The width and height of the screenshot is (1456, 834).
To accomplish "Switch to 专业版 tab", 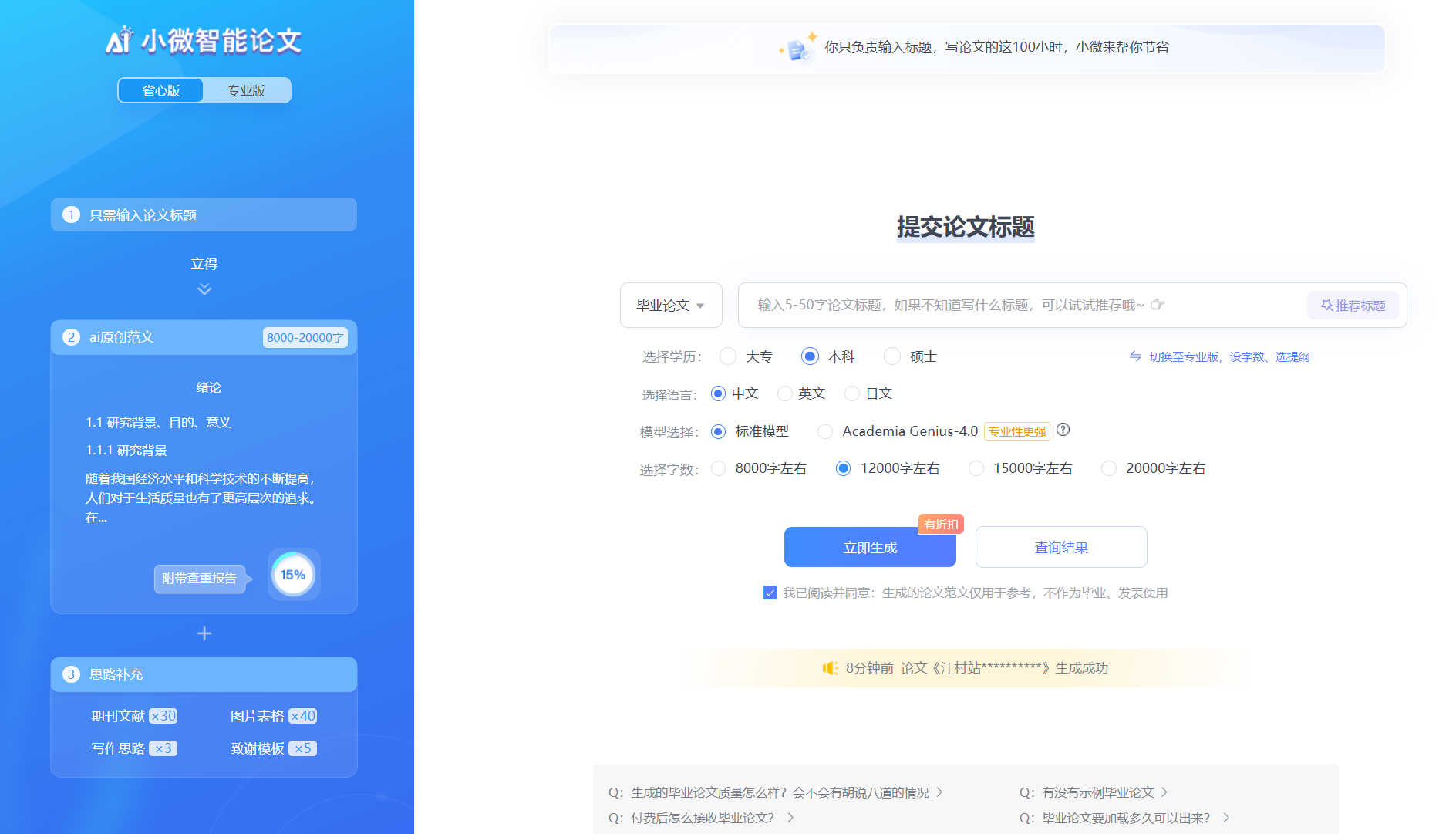I will pos(246,90).
